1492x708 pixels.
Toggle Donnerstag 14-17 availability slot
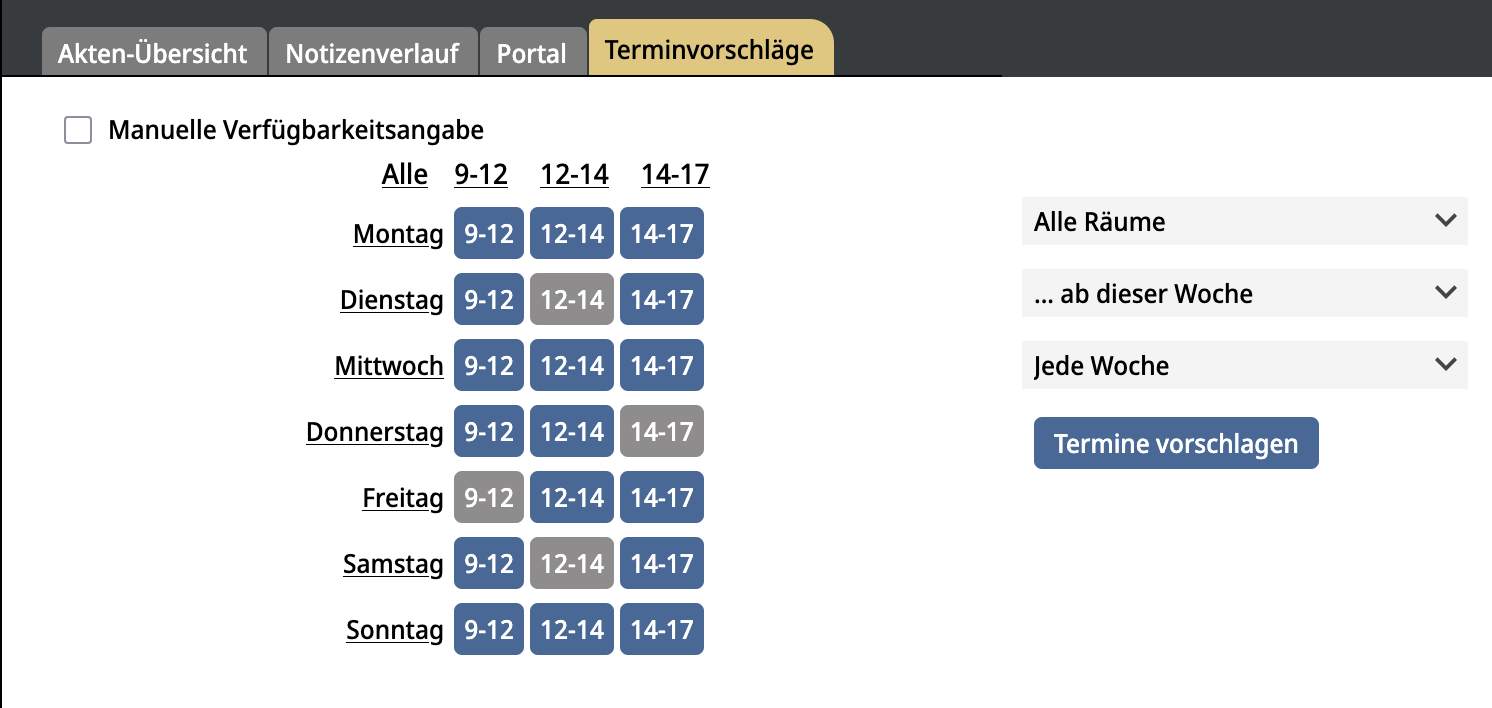point(661,432)
